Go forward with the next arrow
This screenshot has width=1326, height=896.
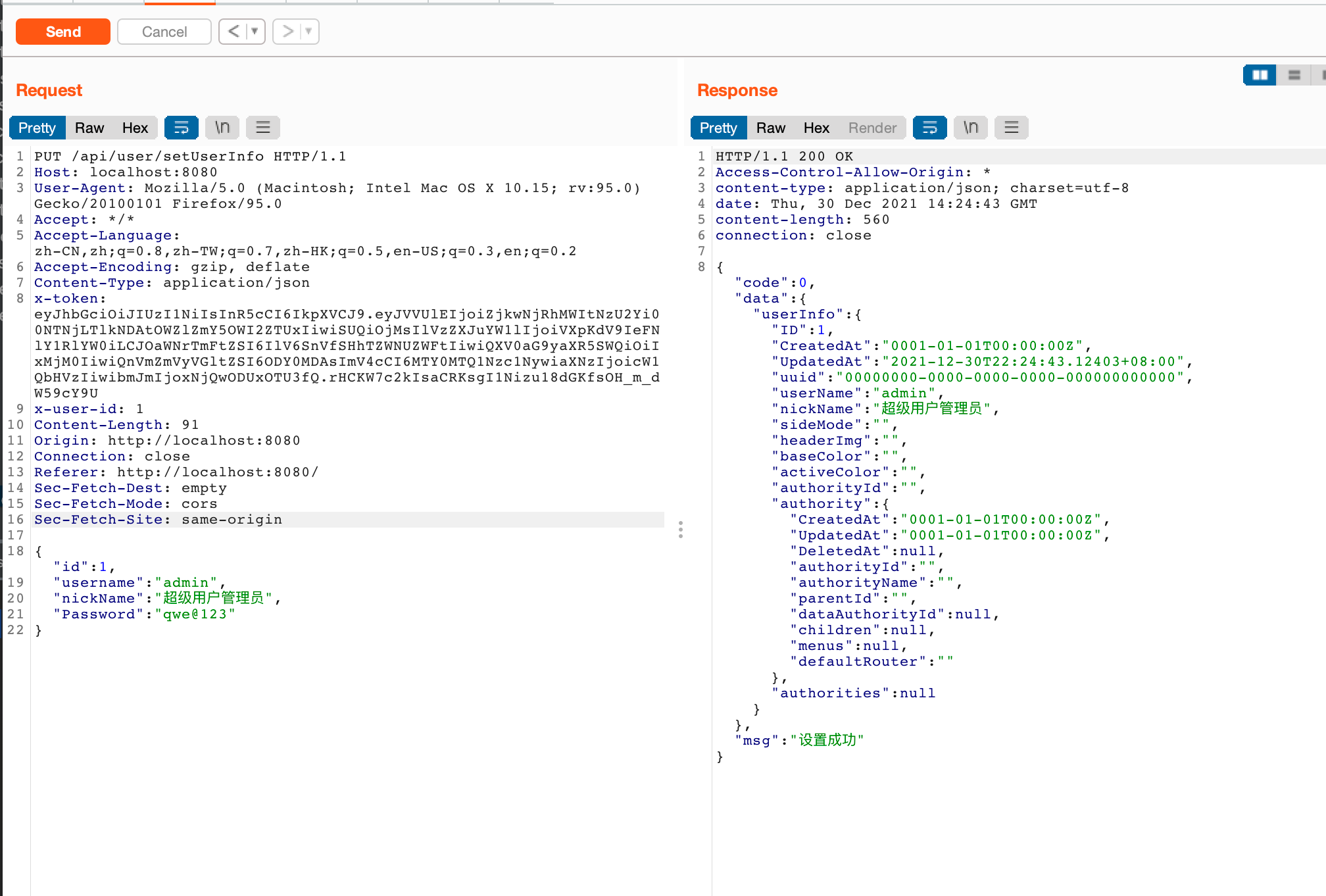coord(287,32)
